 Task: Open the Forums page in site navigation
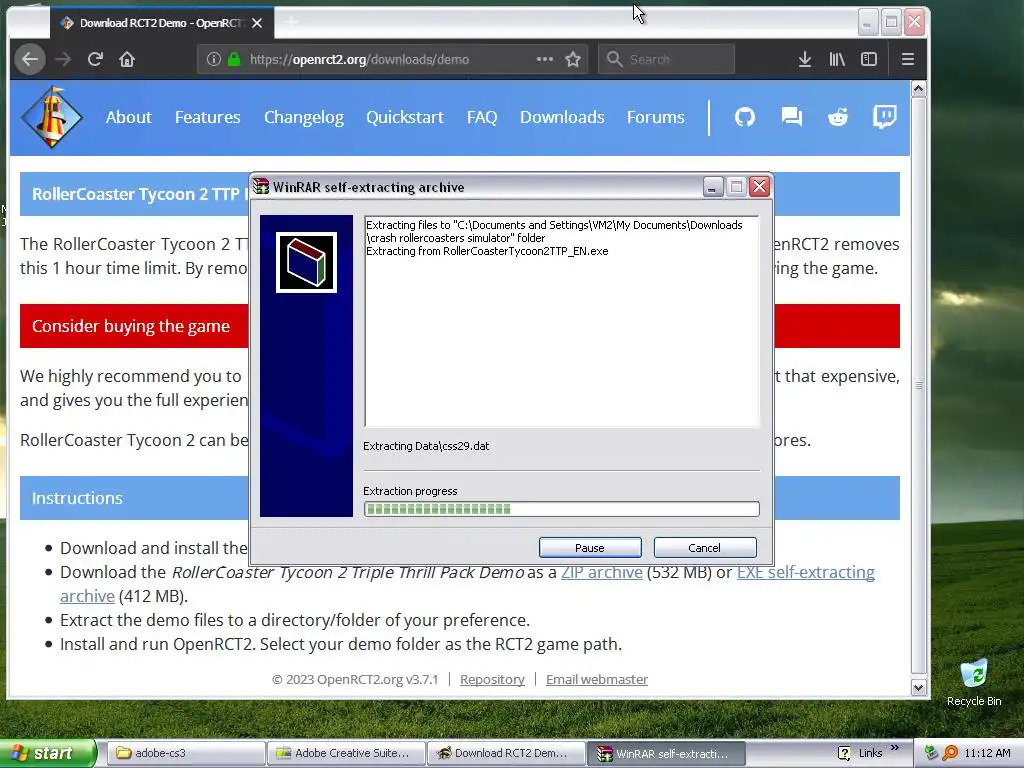tap(656, 117)
